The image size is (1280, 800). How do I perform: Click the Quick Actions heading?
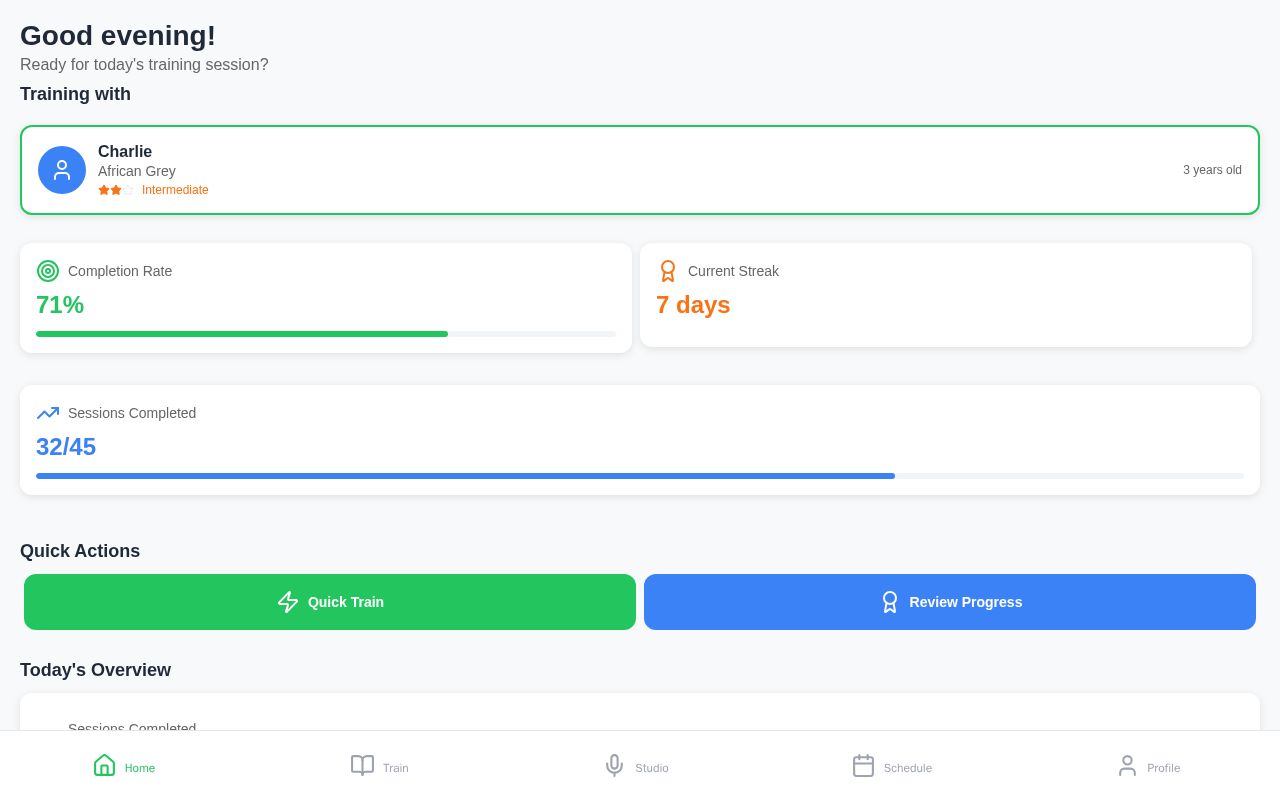(x=80, y=551)
